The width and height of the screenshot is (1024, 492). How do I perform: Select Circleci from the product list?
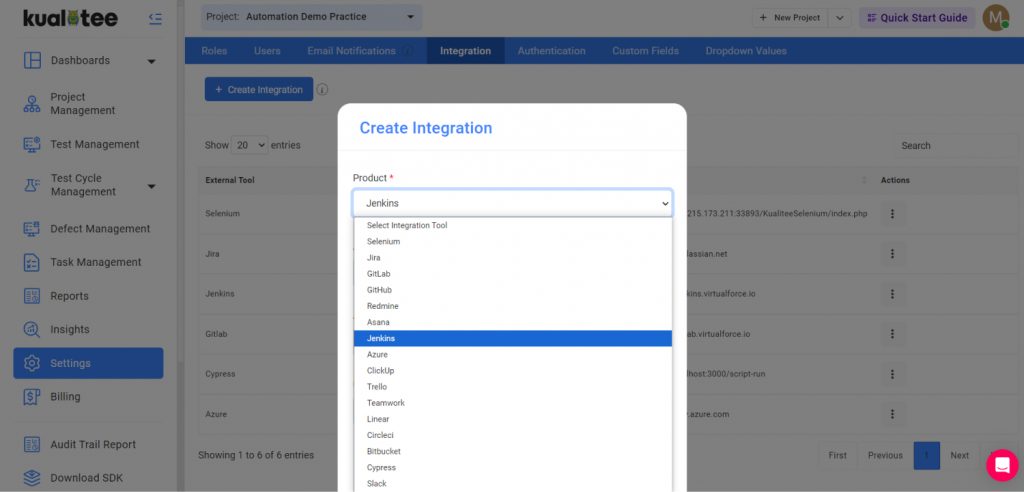point(513,435)
